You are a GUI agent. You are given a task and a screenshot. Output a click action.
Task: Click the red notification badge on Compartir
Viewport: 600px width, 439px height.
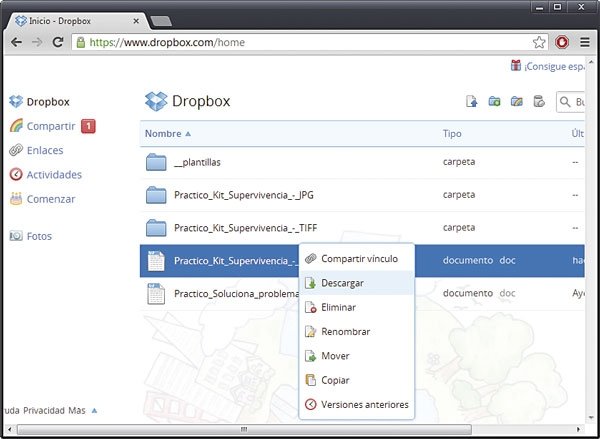[x=88, y=126]
